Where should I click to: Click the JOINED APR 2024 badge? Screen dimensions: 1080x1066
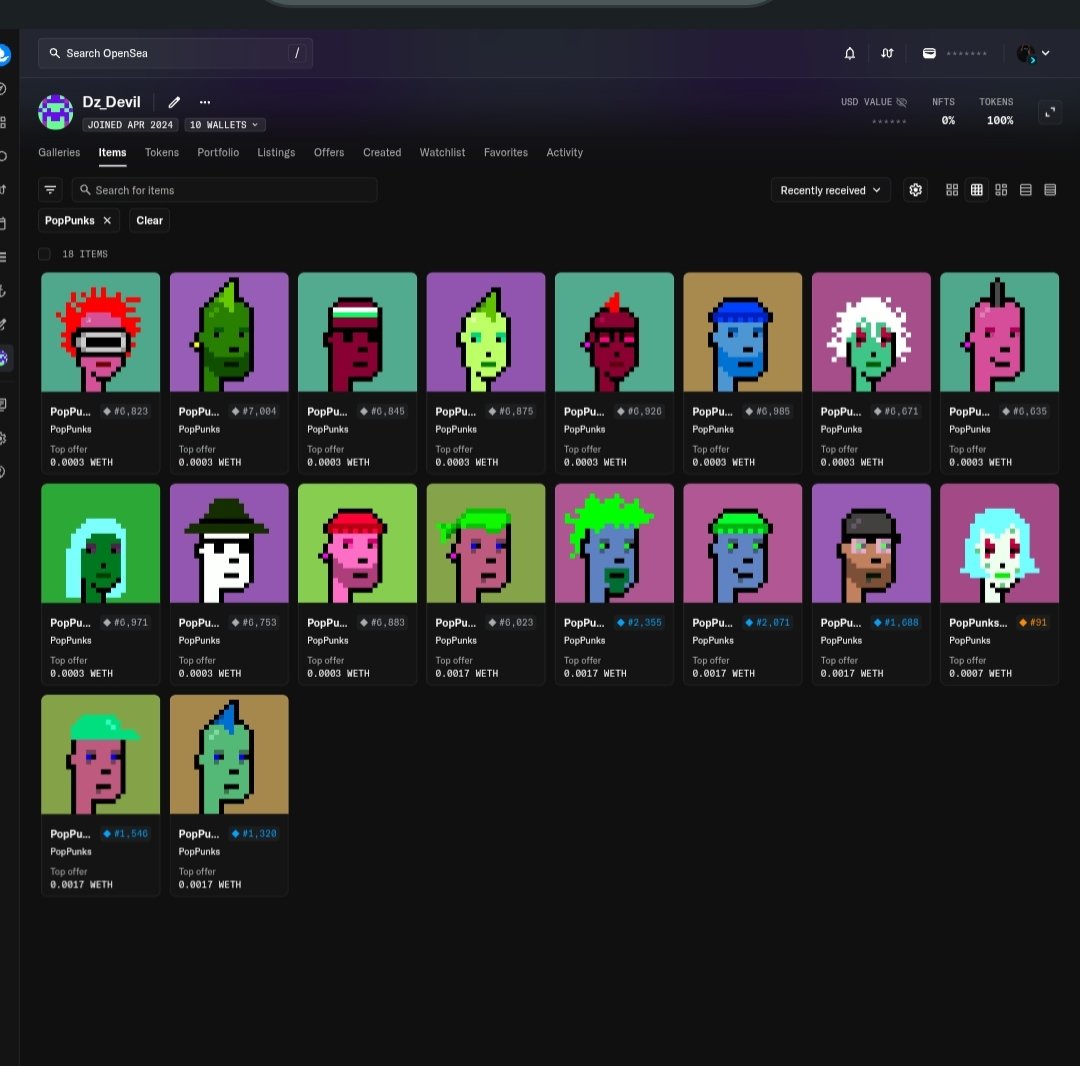(130, 125)
